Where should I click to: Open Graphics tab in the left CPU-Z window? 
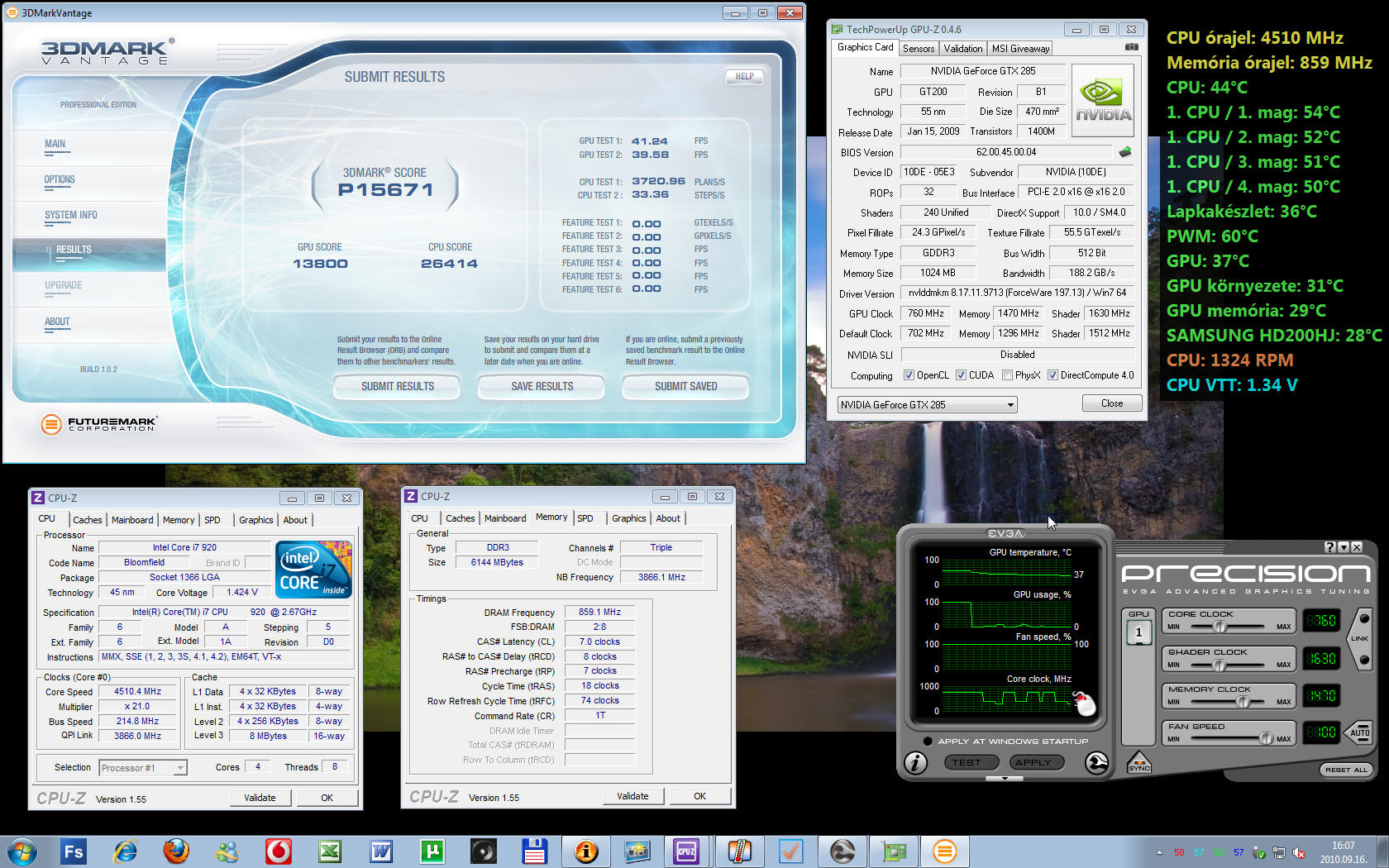255,520
